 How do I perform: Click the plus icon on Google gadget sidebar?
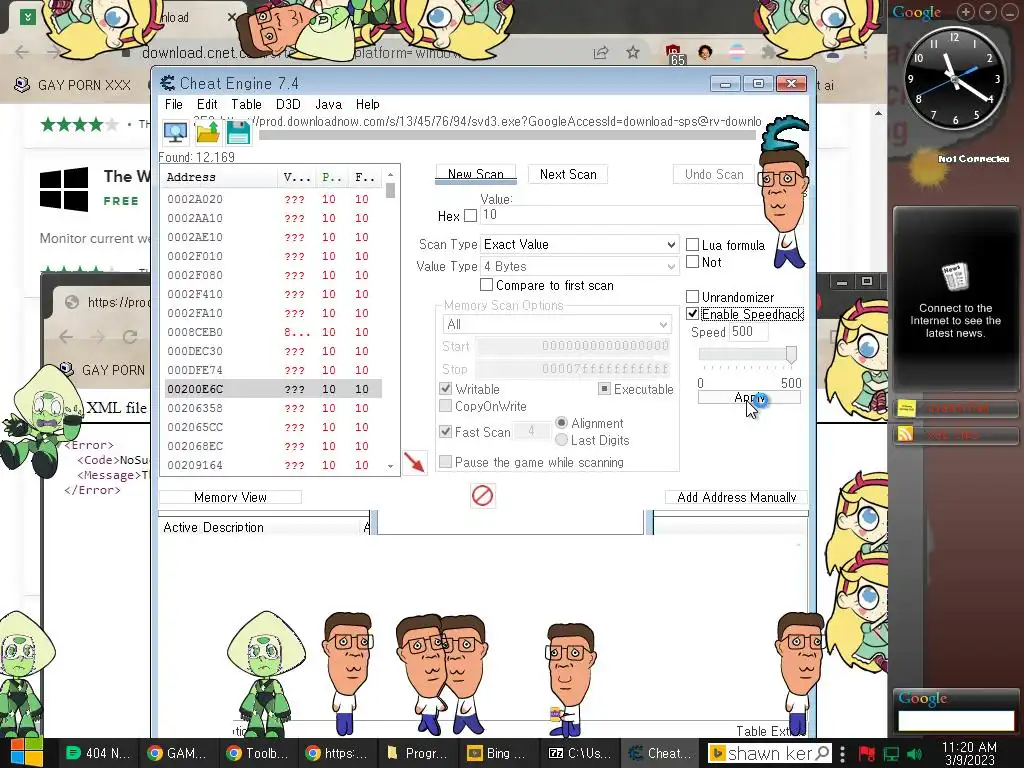966,12
